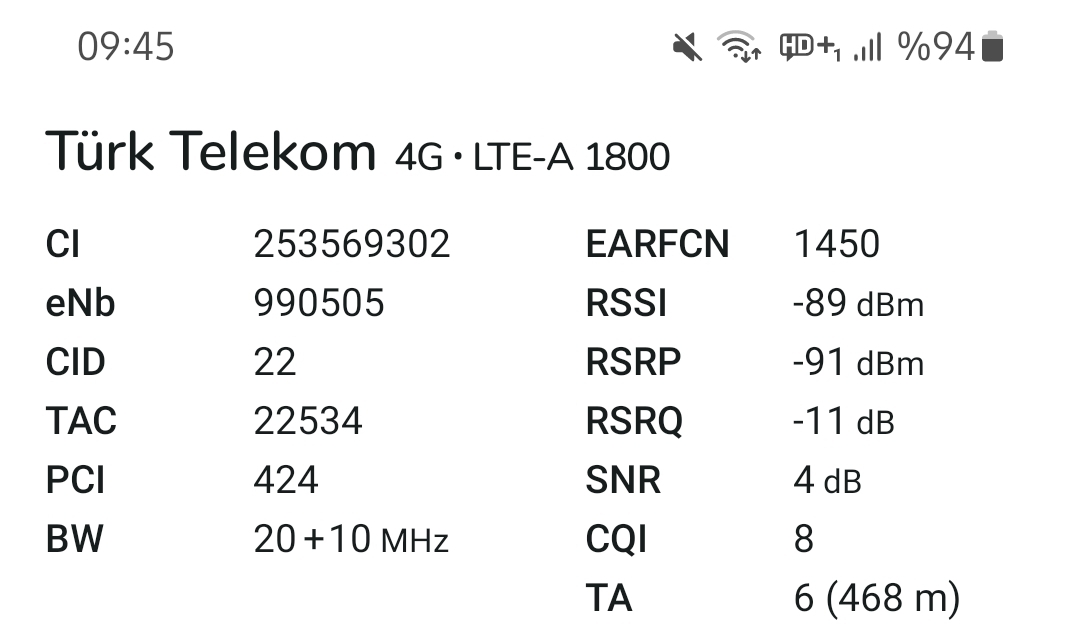This screenshot has height=640, width=1079.
Task: Tap the HD+ VoLTE indicator icon
Action: coord(810,47)
